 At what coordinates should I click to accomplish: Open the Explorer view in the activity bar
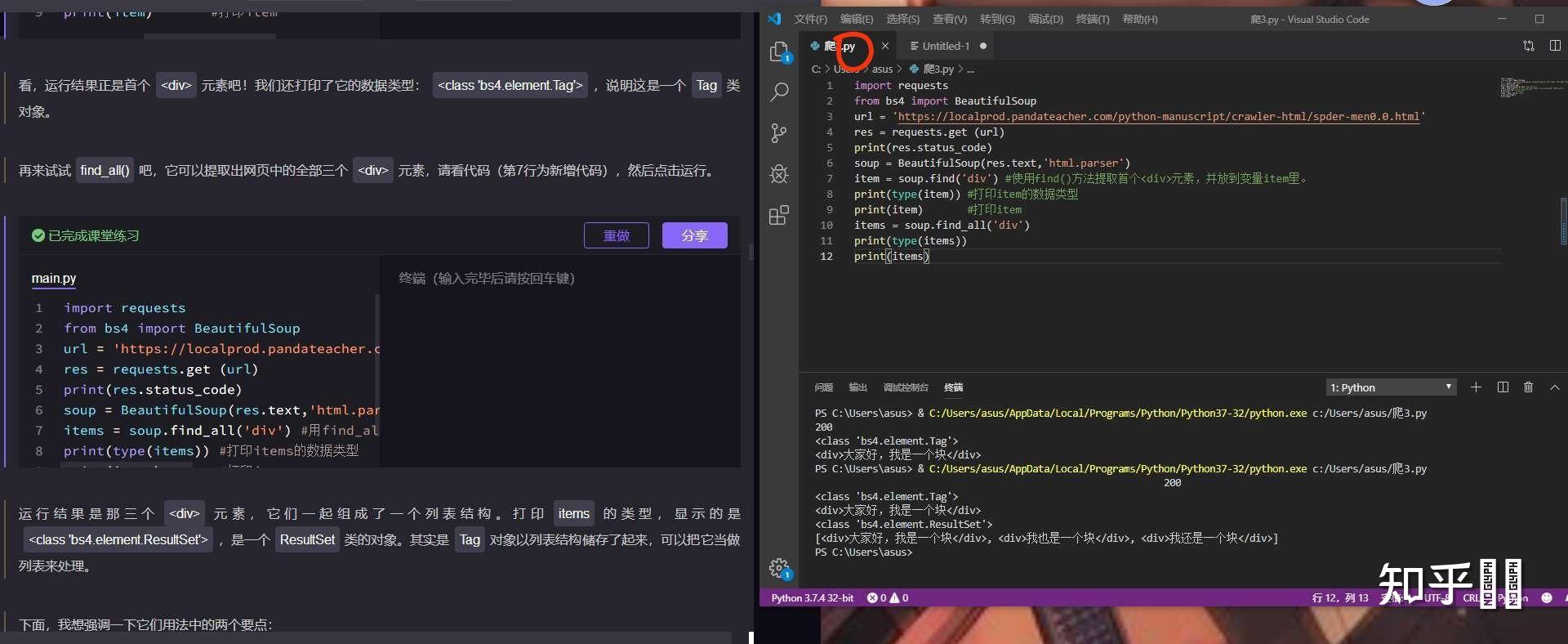[x=779, y=52]
